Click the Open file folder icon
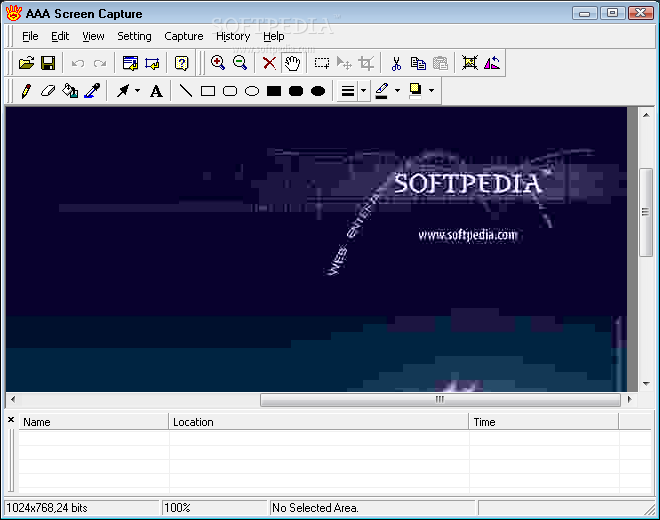Screen dimensions: 660x520 (27, 63)
